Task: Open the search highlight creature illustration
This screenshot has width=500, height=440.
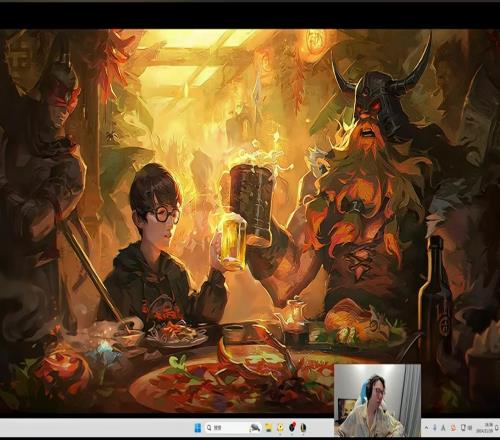Action: pos(255,428)
